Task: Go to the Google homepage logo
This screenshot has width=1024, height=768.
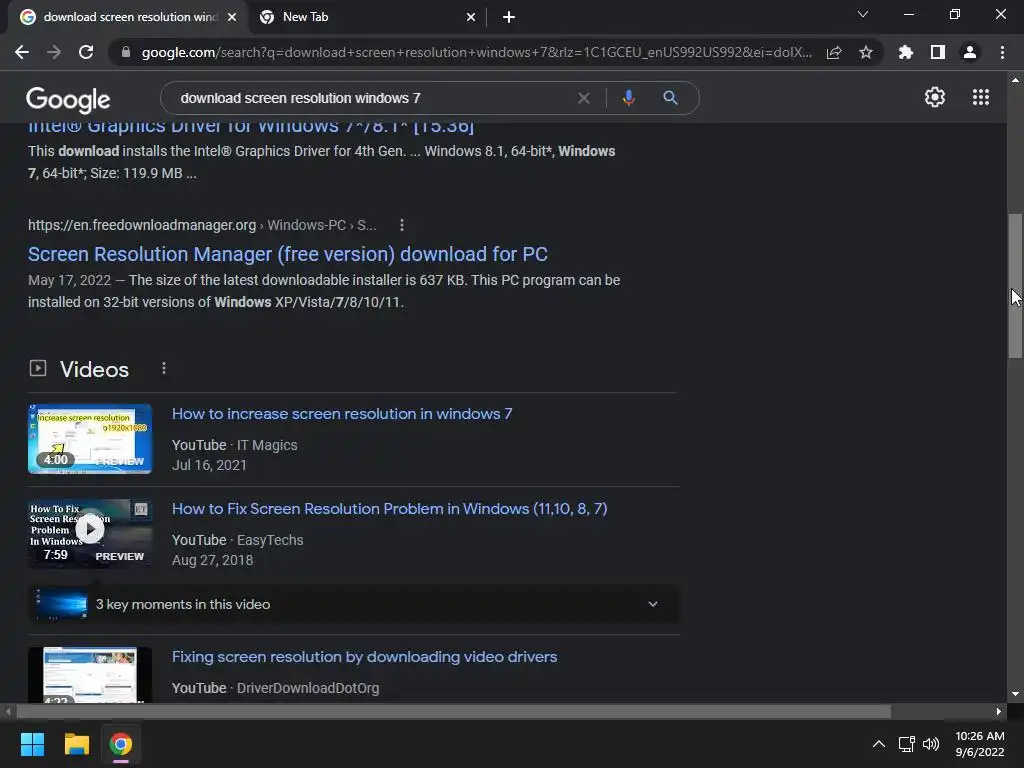Action: point(68,99)
